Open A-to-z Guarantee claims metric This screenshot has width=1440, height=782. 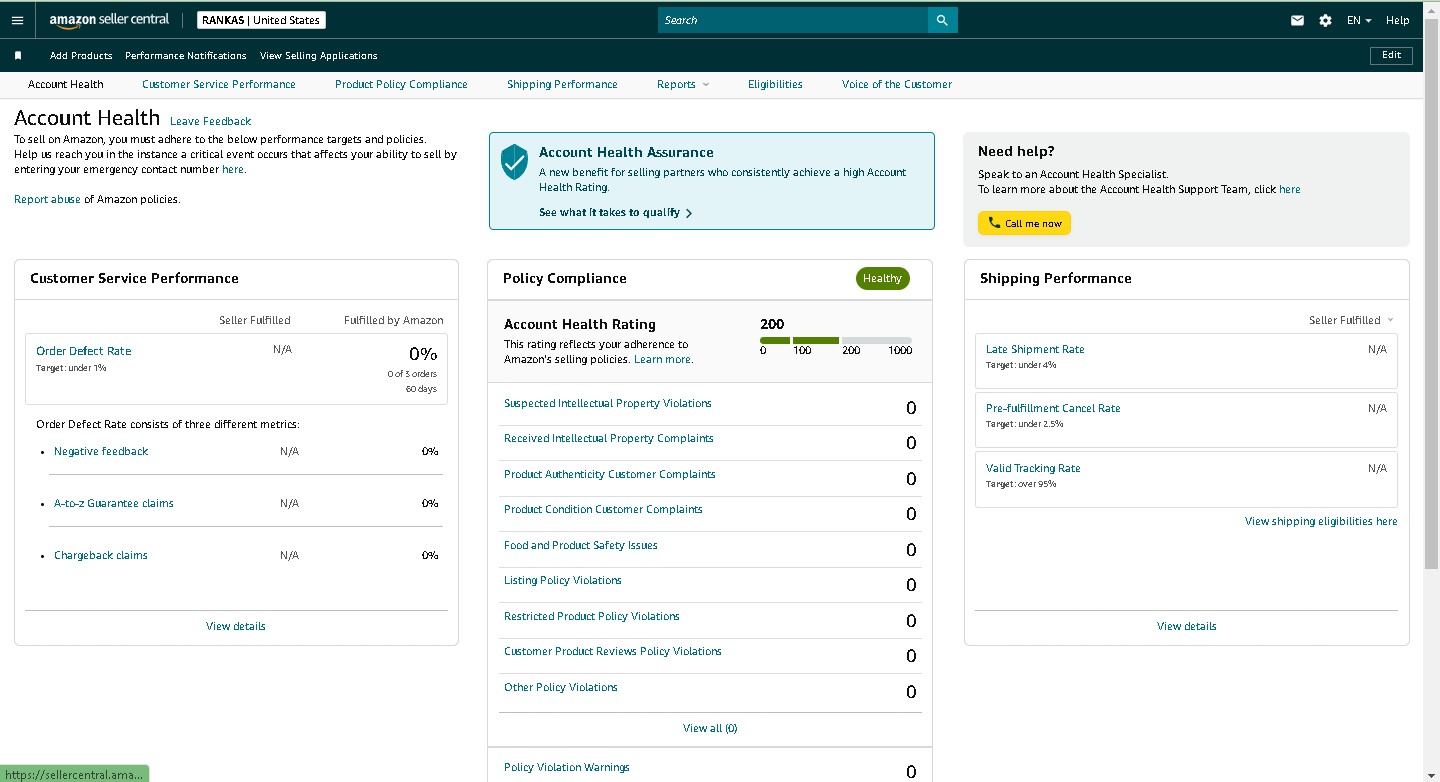coord(114,504)
